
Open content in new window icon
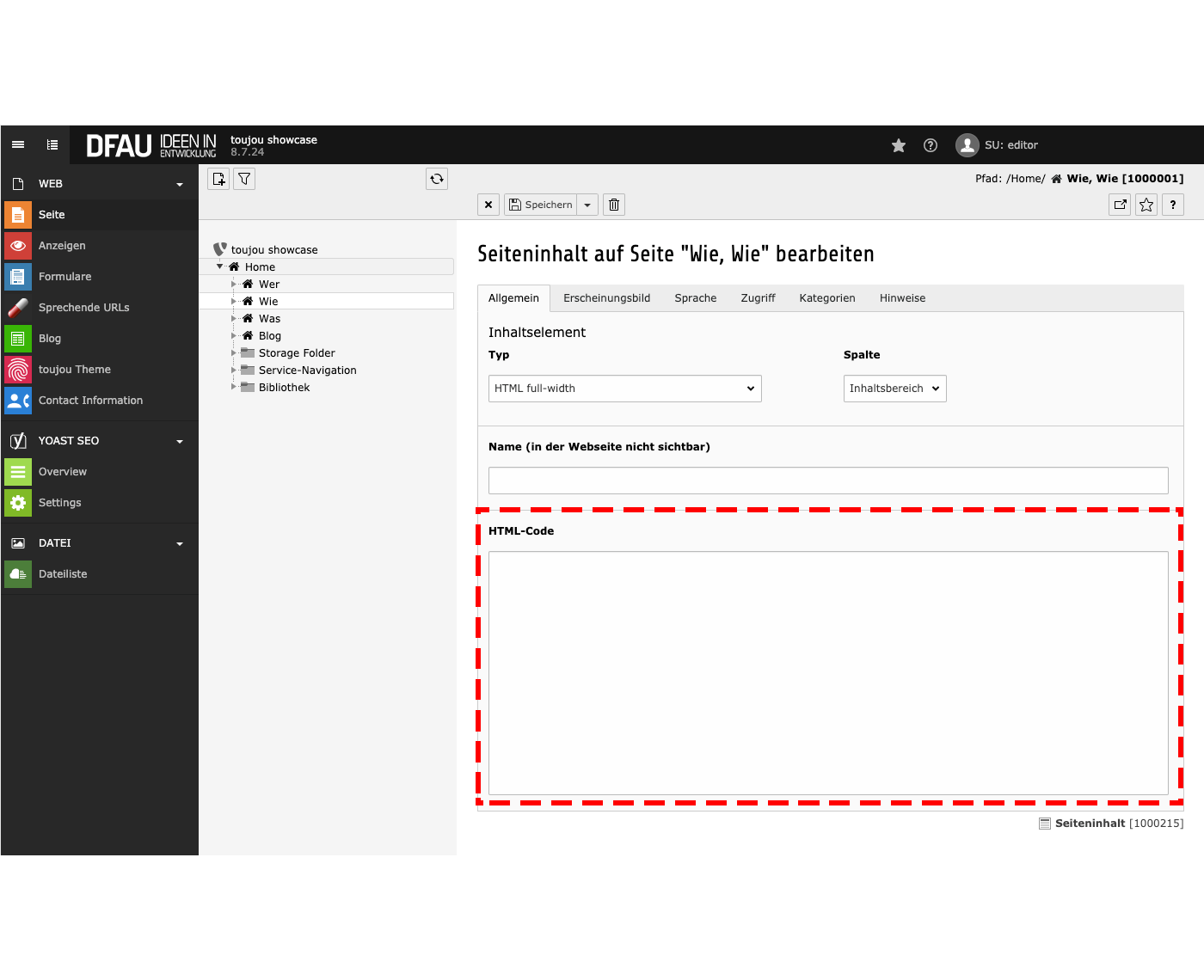[1120, 205]
